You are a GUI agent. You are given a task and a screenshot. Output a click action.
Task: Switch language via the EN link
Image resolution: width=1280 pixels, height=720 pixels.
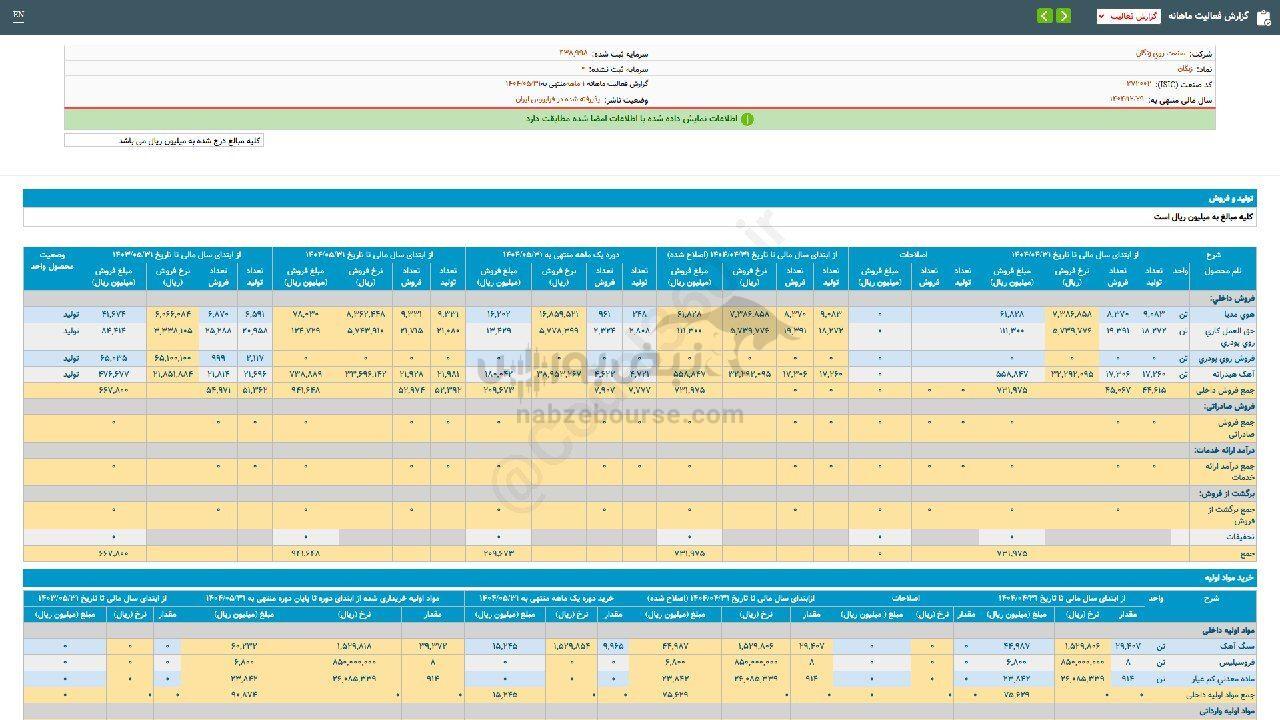pyautogui.click(x=19, y=16)
